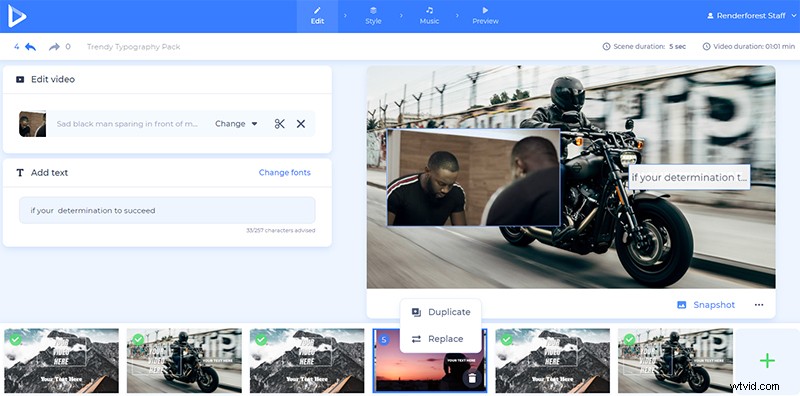Select the uploaded video clip thumbnail

(x=32, y=124)
